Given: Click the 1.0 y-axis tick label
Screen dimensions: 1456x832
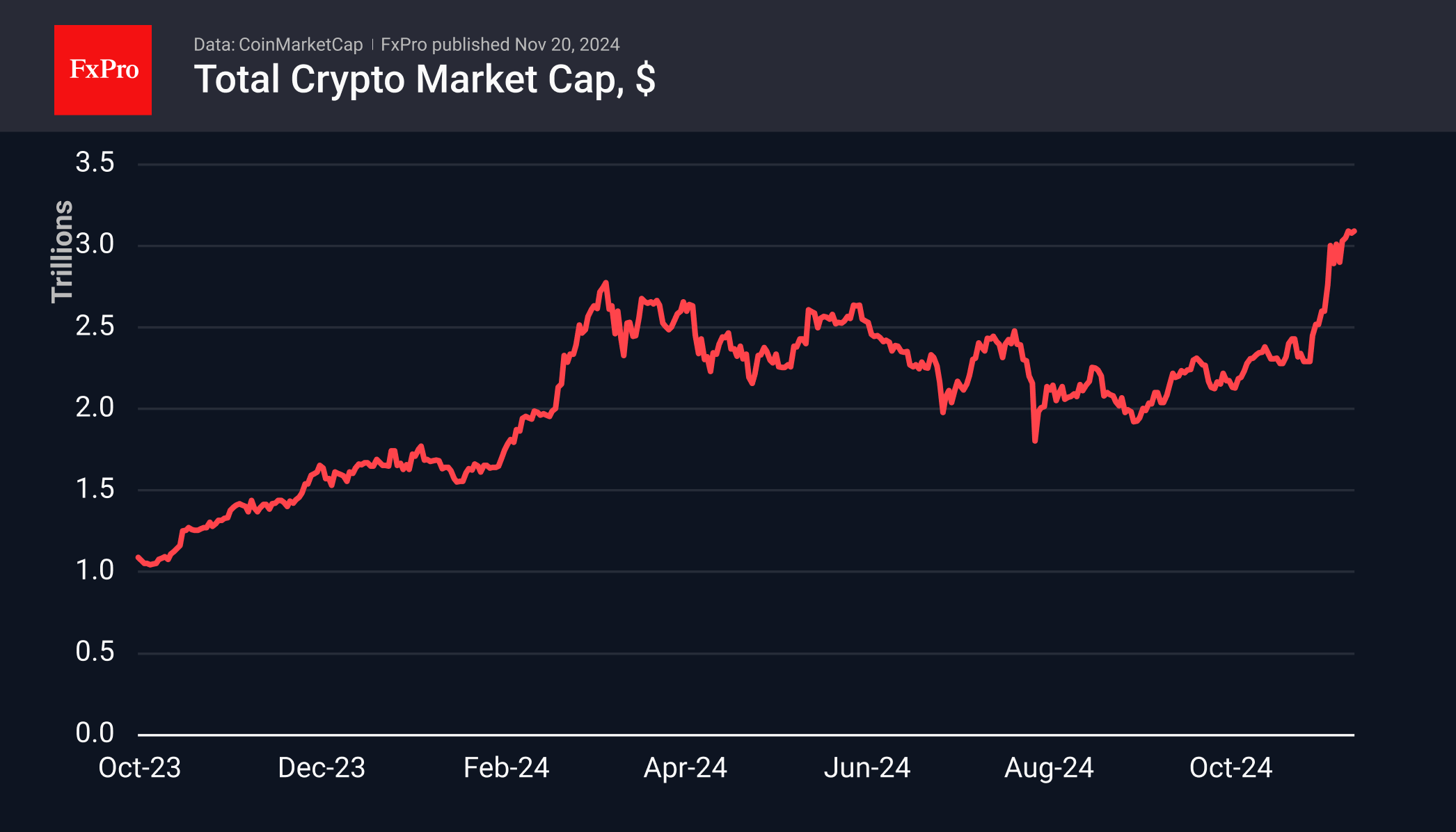Looking at the screenshot, I should (x=95, y=570).
